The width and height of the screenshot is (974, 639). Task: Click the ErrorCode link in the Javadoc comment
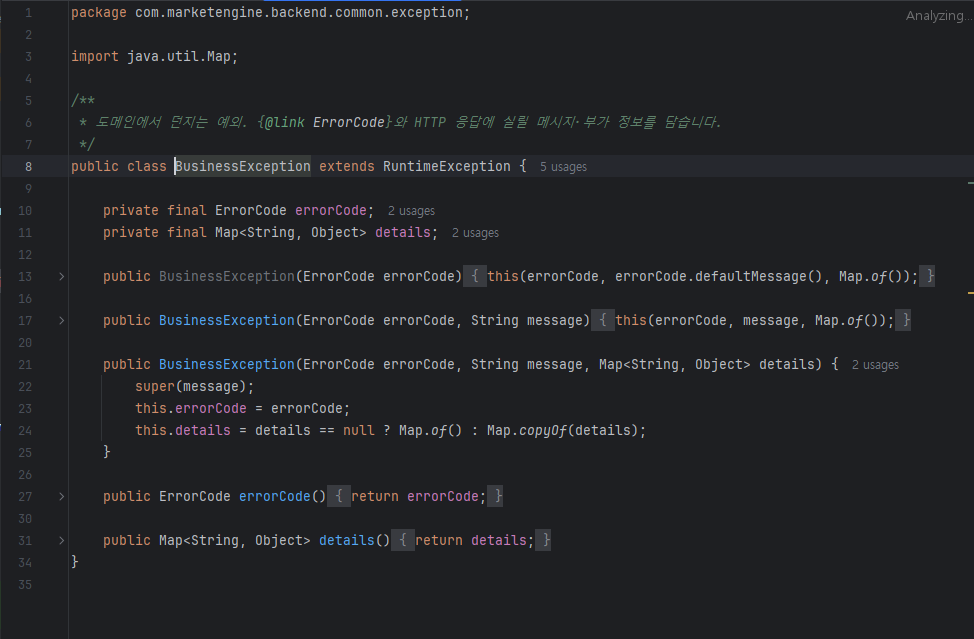[348, 122]
